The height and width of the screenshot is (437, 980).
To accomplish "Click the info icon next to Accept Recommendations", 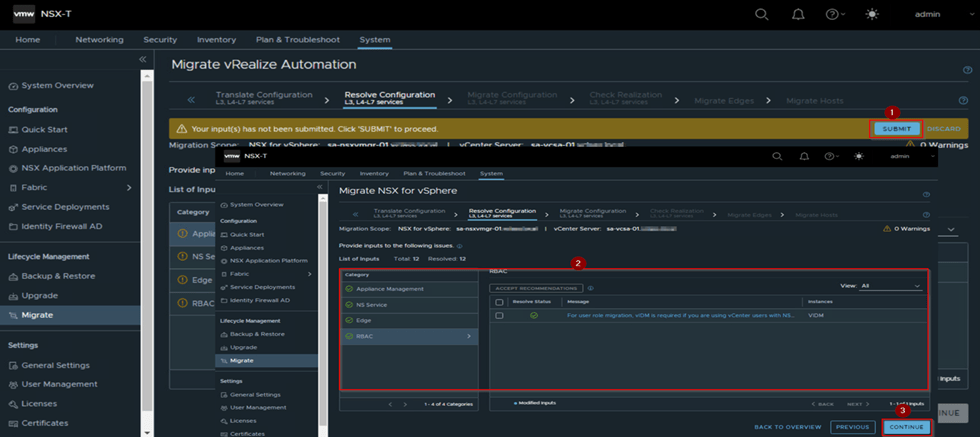I will pos(590,288).
